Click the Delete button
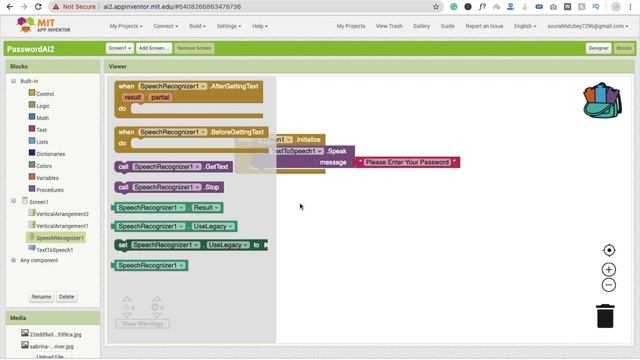This screenshot has height=360, width=640. pos(67,297)
